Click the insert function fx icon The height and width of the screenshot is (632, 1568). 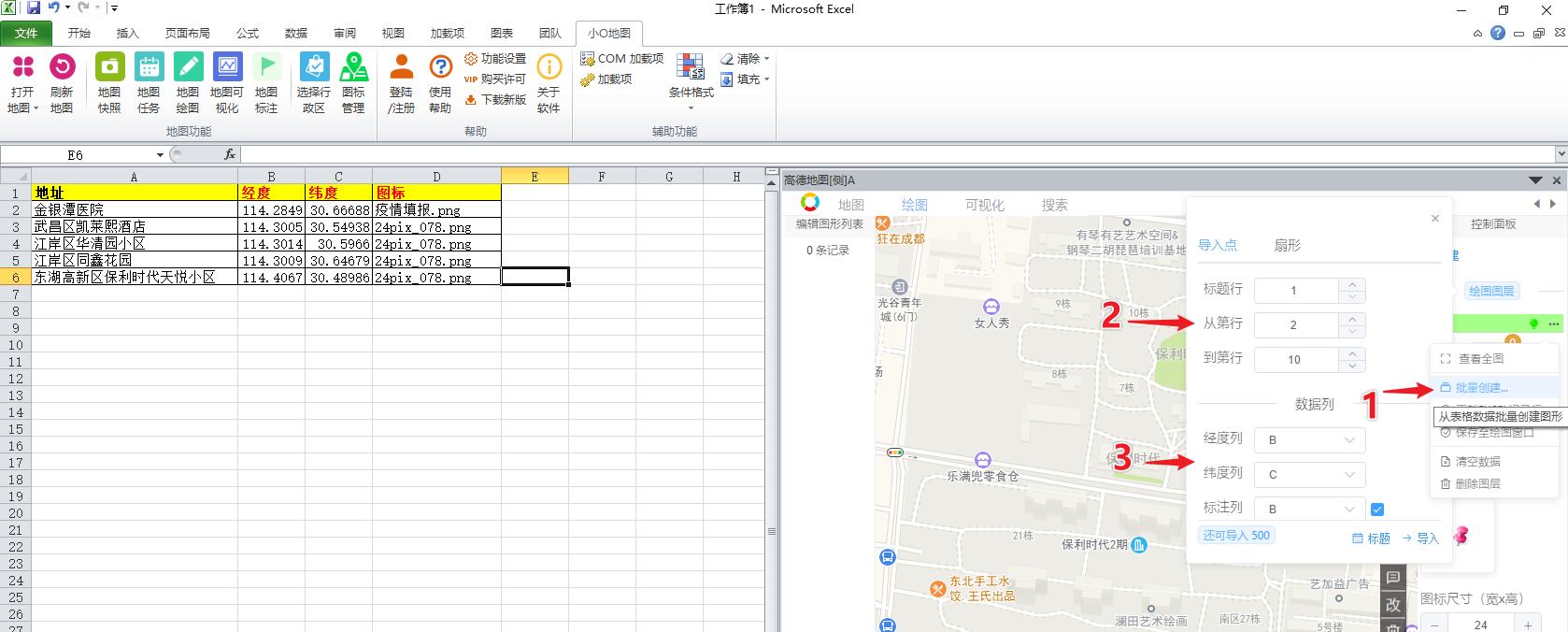coord(230,154)
